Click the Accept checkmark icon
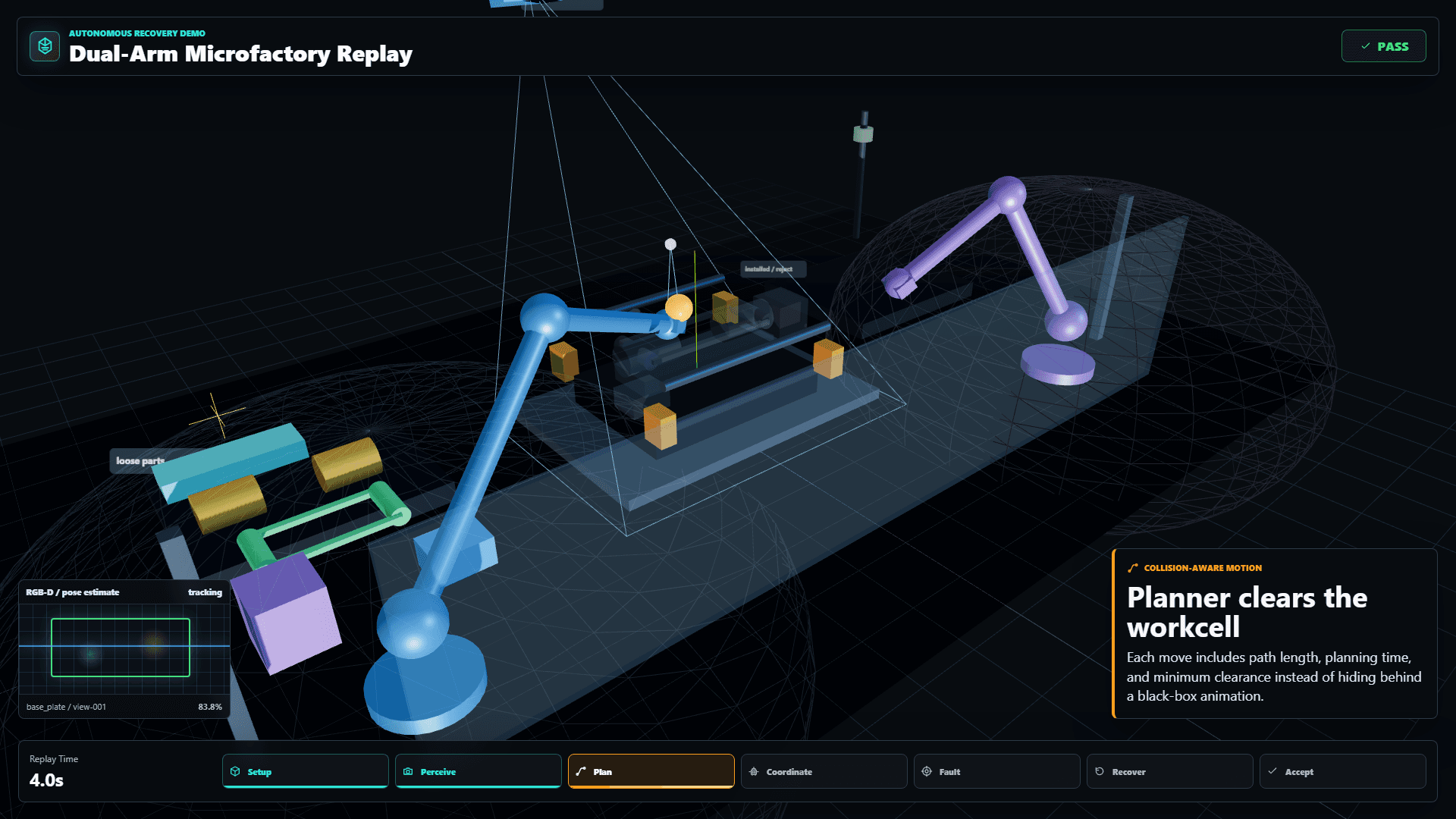Screen dimensions: 1456x819 point(1272,771)
